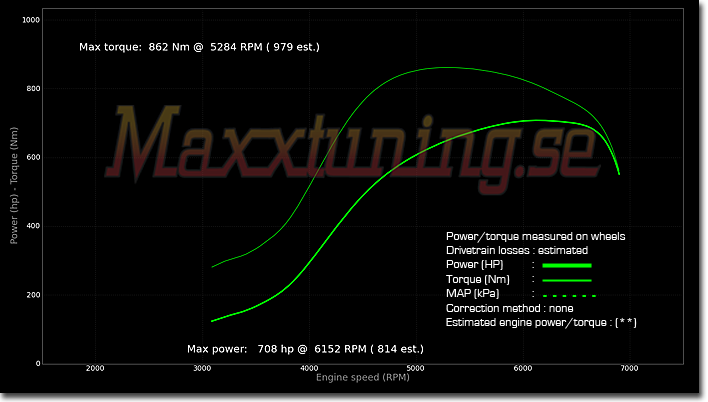Image resolution: width=708 pixels, height=402 pixels.
Task: Click the 3000 RPM axis tick label
Action: [202, 369]
